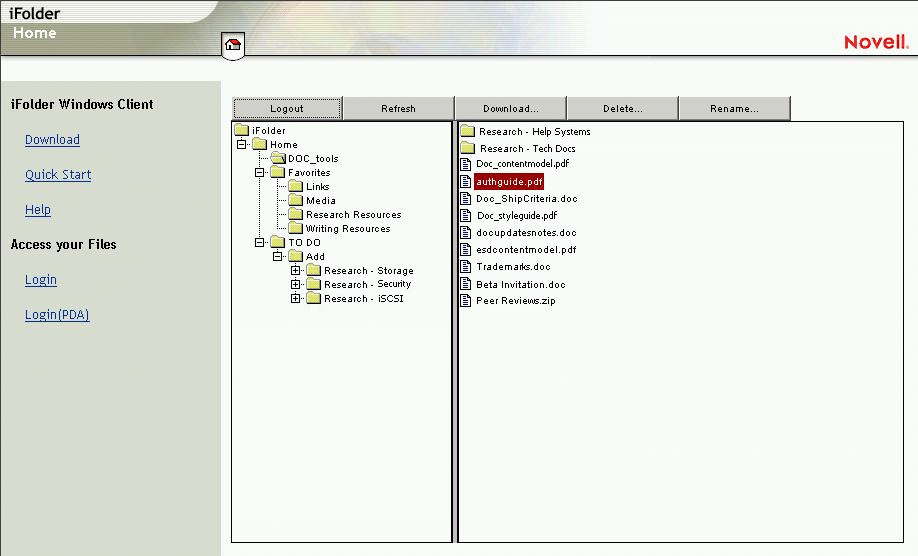The image size is (918, 556).
Task: Open the Research - Help Systems folder icon
Action: click(x=467, y=131)
